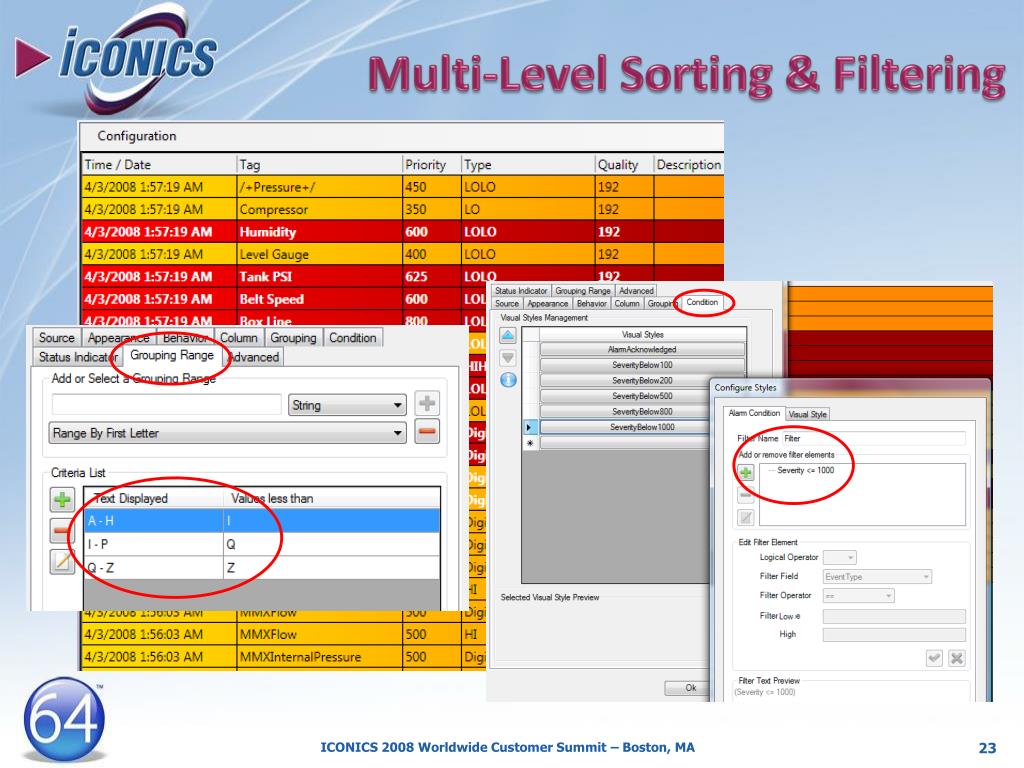The width and height of the screenshot is (1024, 768).
Task: Sort by the Tag column header
Action: [x=319, y=165]
